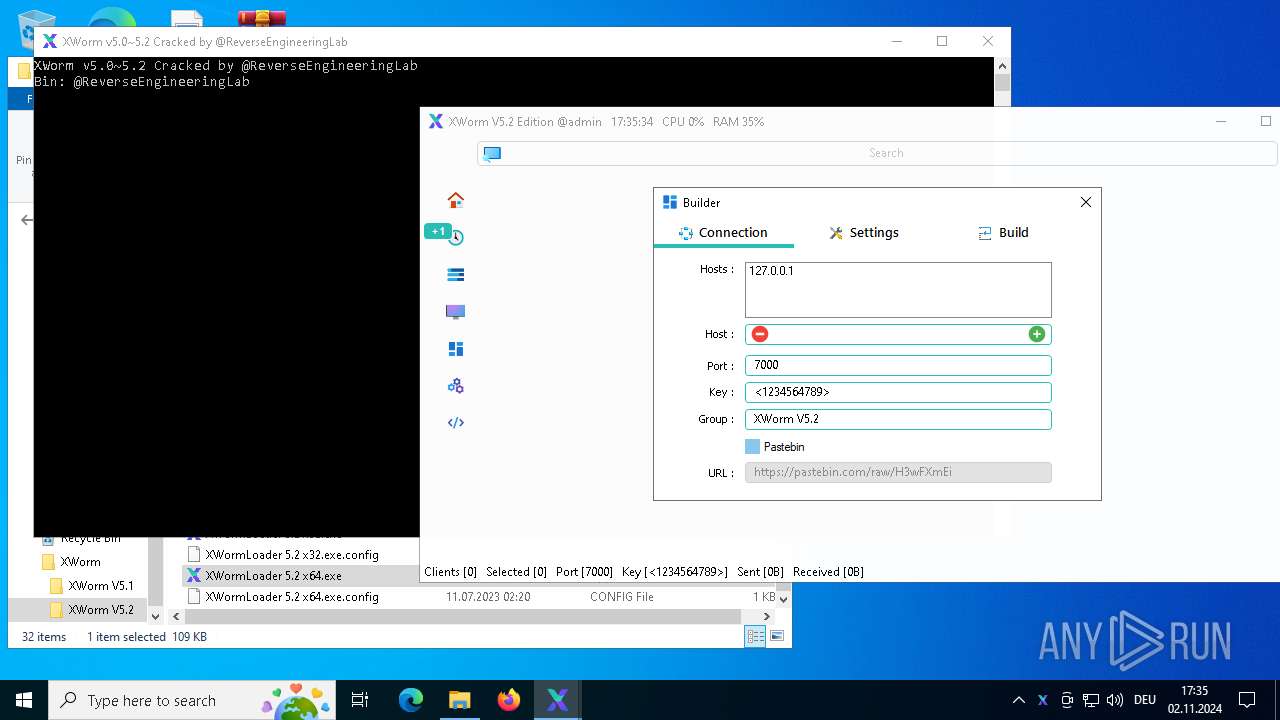Switch to the Connection tab
Viewport: 1280px width, 720px height.
coord(723,232)
